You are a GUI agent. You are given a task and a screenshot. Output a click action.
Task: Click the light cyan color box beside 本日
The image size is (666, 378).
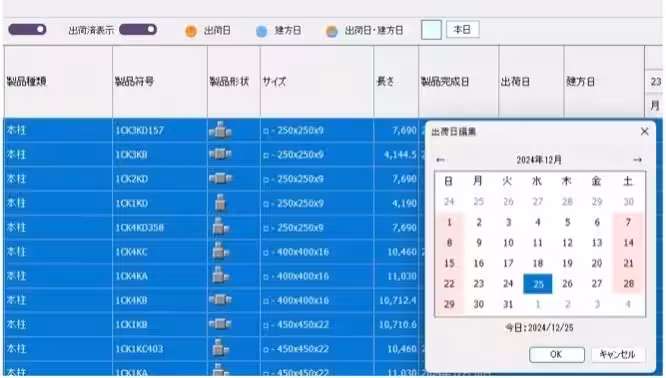coord(431,30)
